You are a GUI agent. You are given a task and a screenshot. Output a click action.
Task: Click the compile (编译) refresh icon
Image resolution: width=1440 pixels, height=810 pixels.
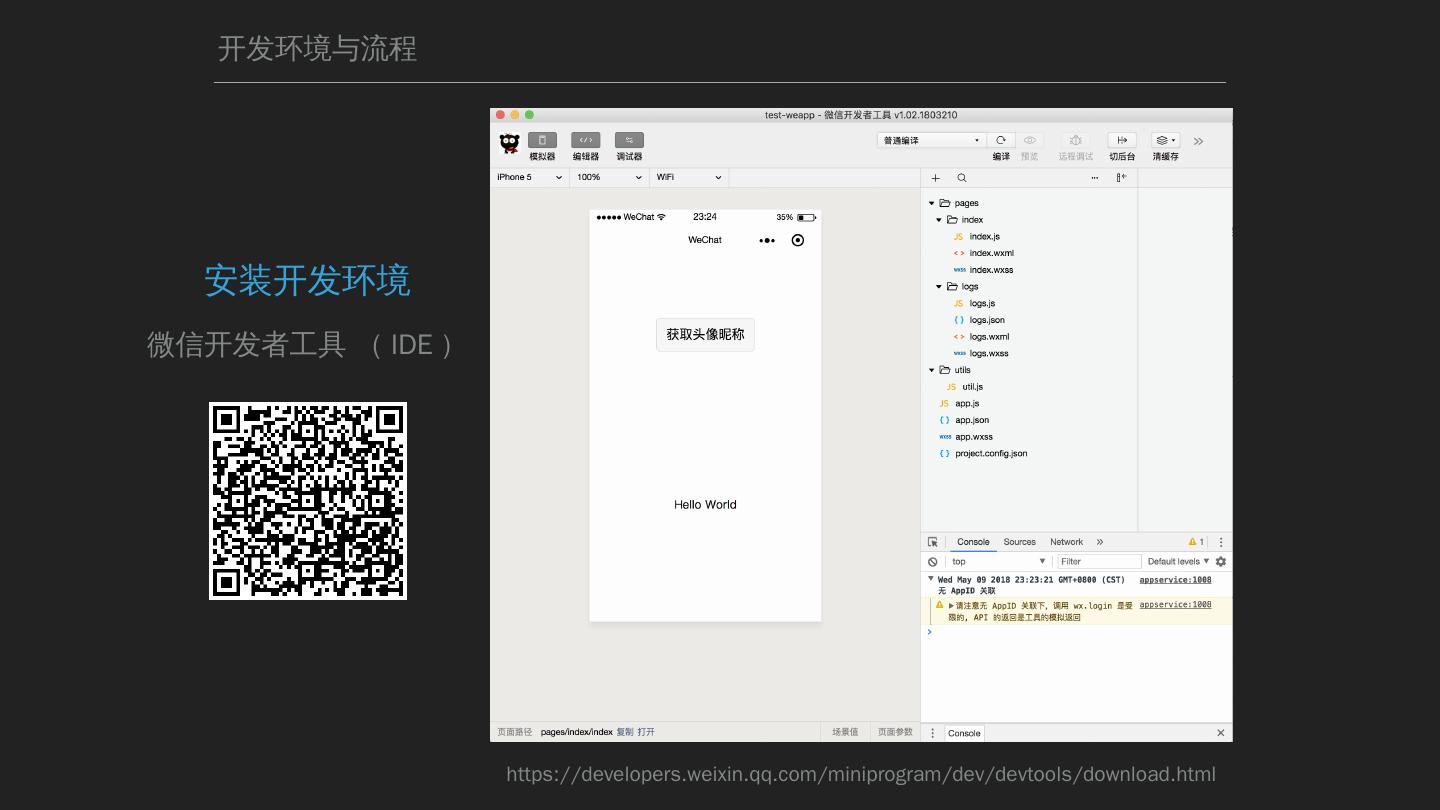point(1000,141)
